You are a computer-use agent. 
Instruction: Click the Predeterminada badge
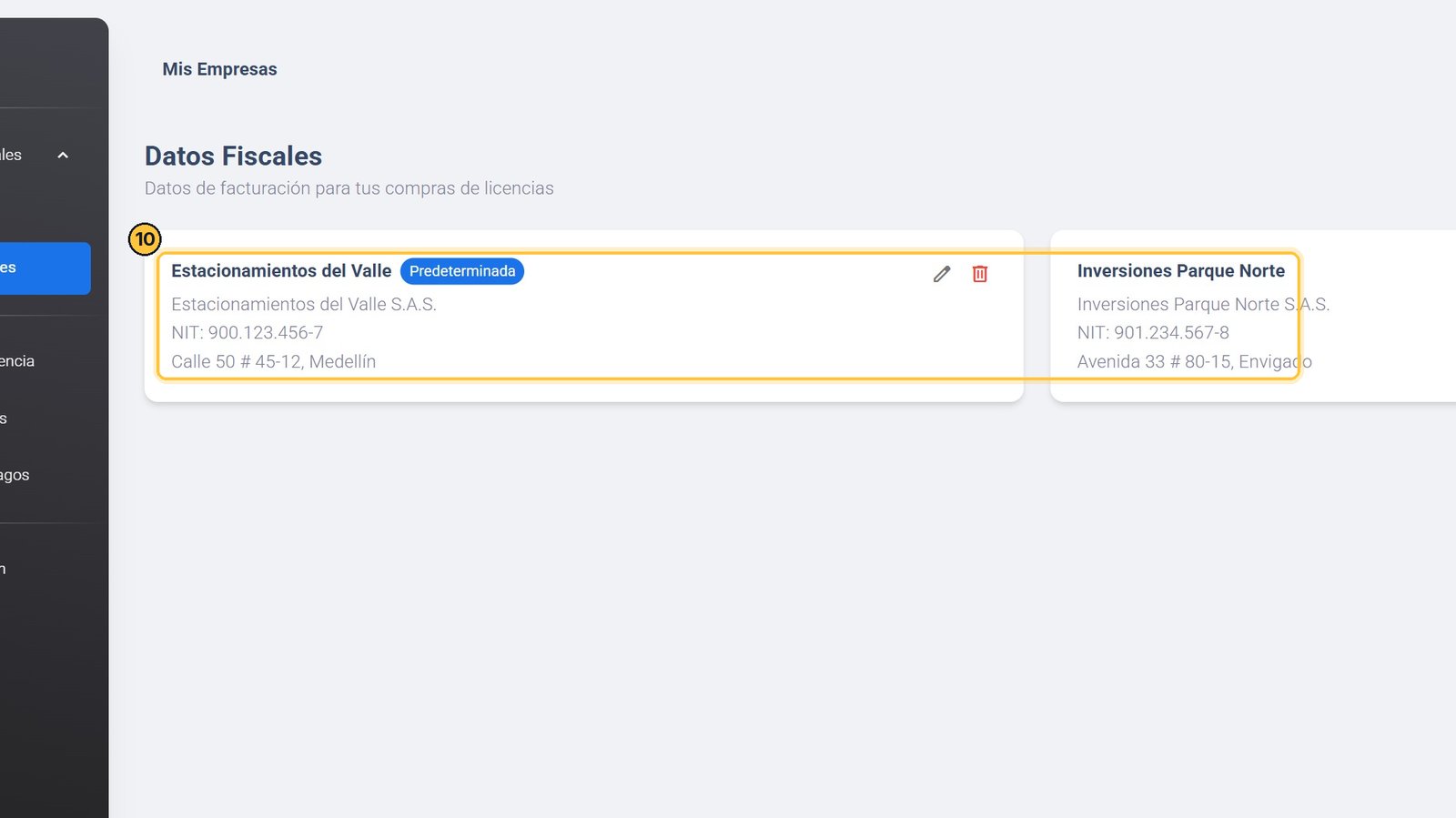click(462, 271)
